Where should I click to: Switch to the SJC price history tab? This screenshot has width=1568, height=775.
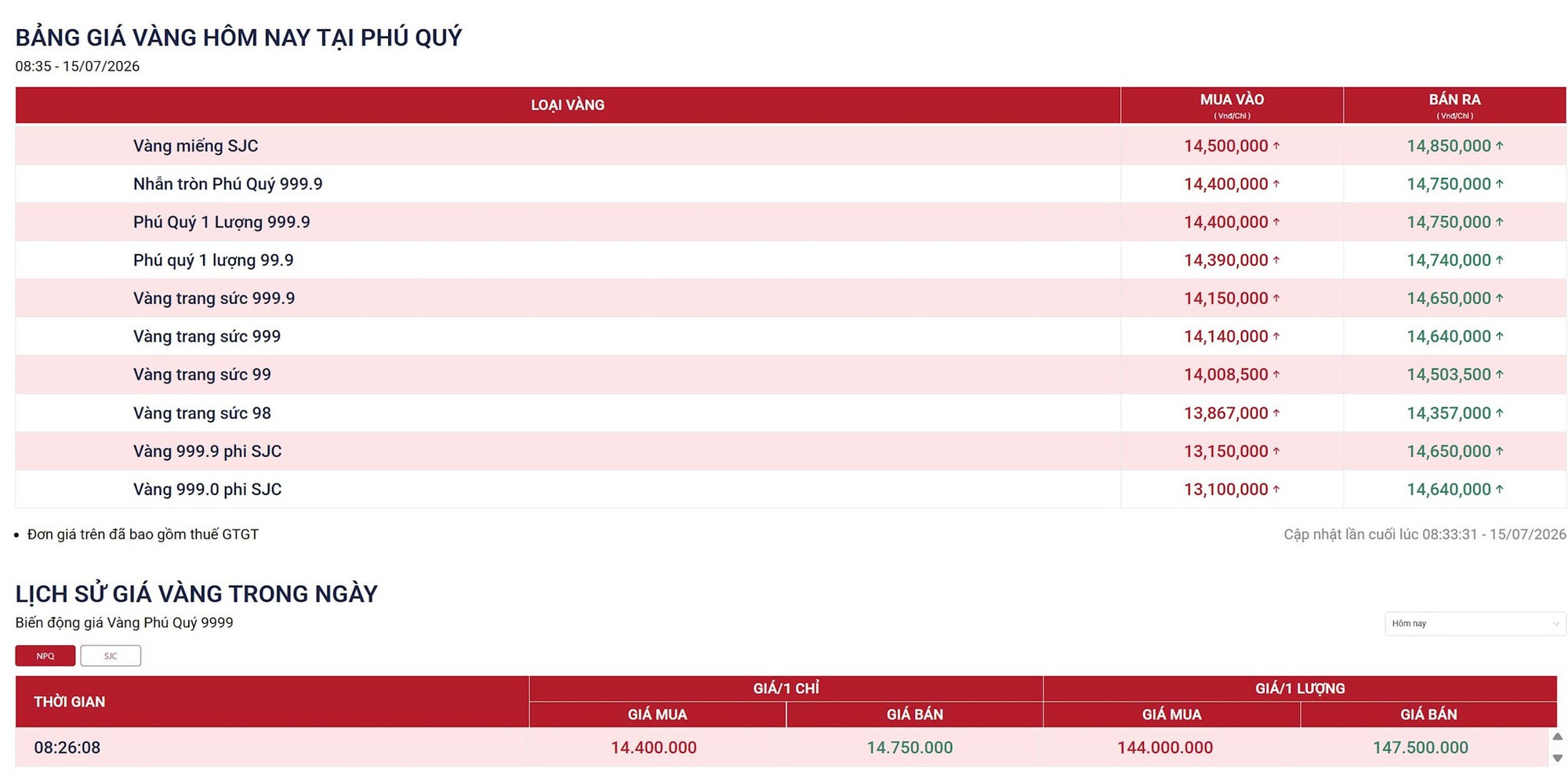(x=111, y=656)
